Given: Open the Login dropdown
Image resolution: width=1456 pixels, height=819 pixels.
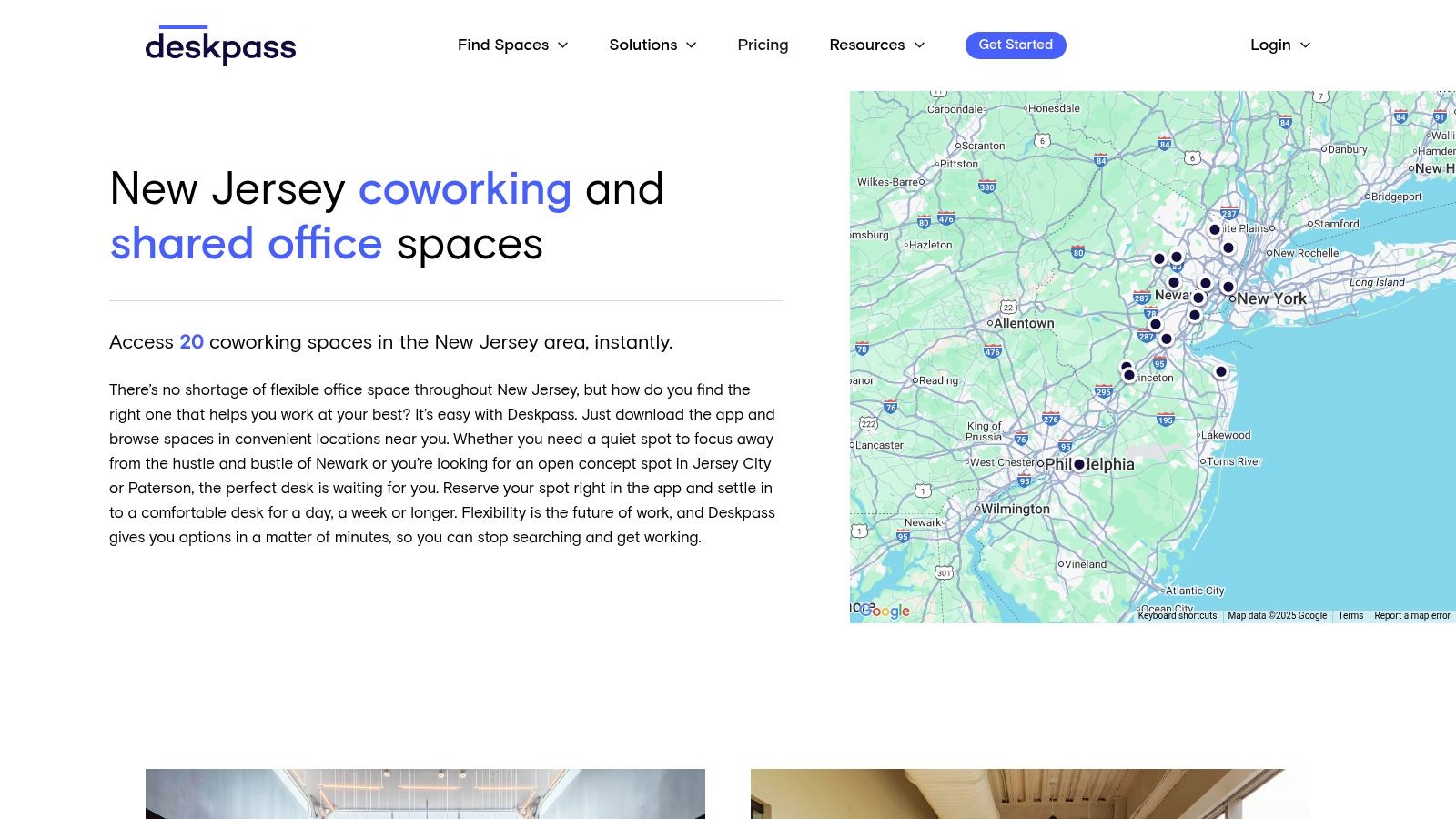Looking at the screenshot, I should (1279, 45).
